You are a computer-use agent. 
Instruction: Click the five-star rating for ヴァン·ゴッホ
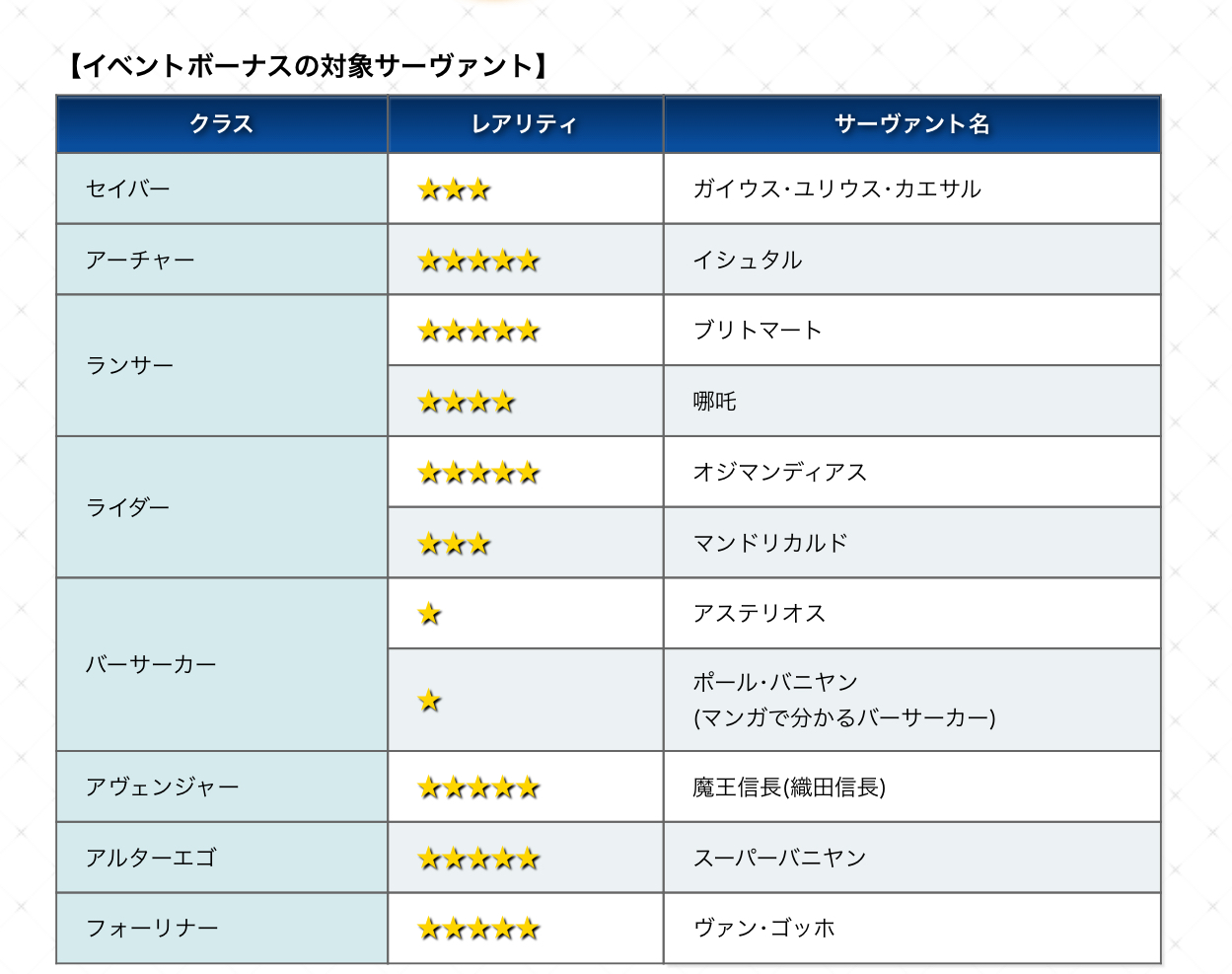478,929
